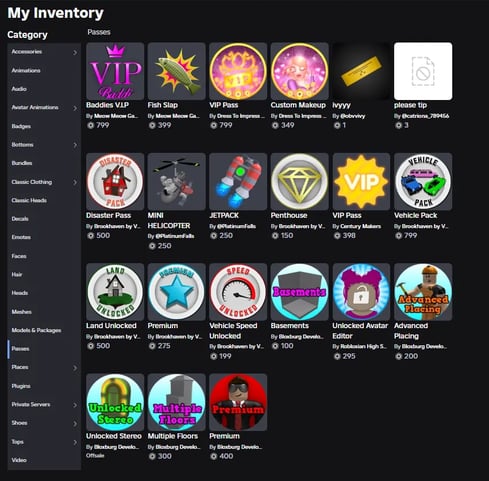The image size is (489, 481).
Task: Open the Vehicle Speed Unlocked speedometer icon
Action: click(x=238, y=292)
